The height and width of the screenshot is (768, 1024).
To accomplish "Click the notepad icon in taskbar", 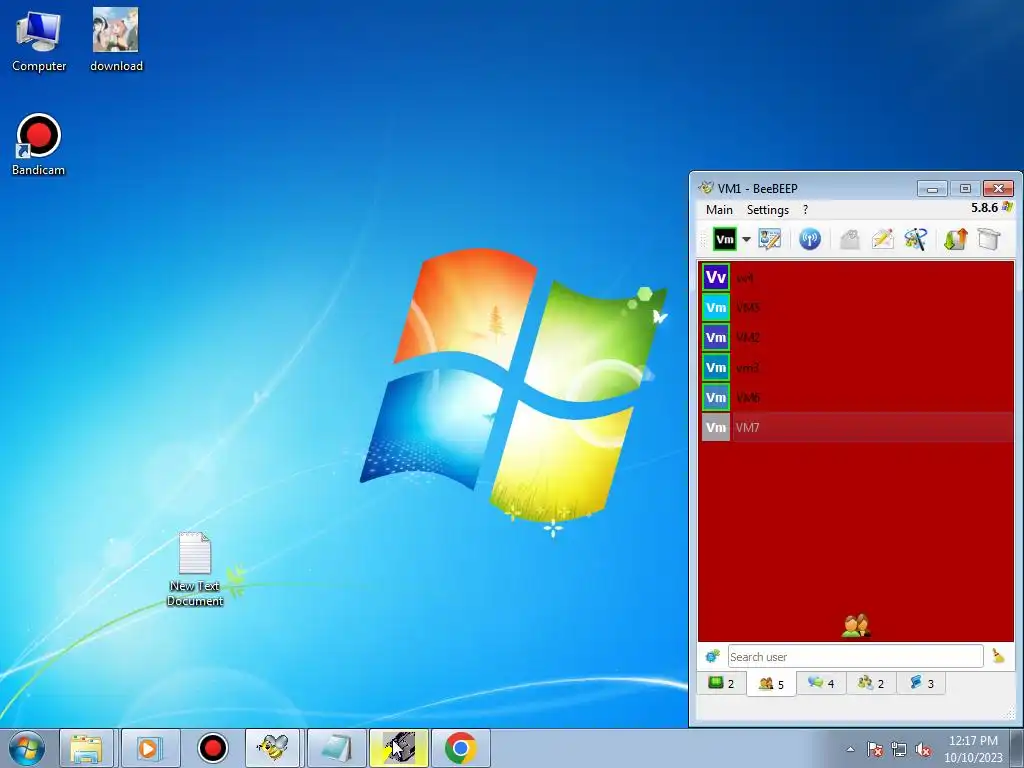I will [336, 748].
